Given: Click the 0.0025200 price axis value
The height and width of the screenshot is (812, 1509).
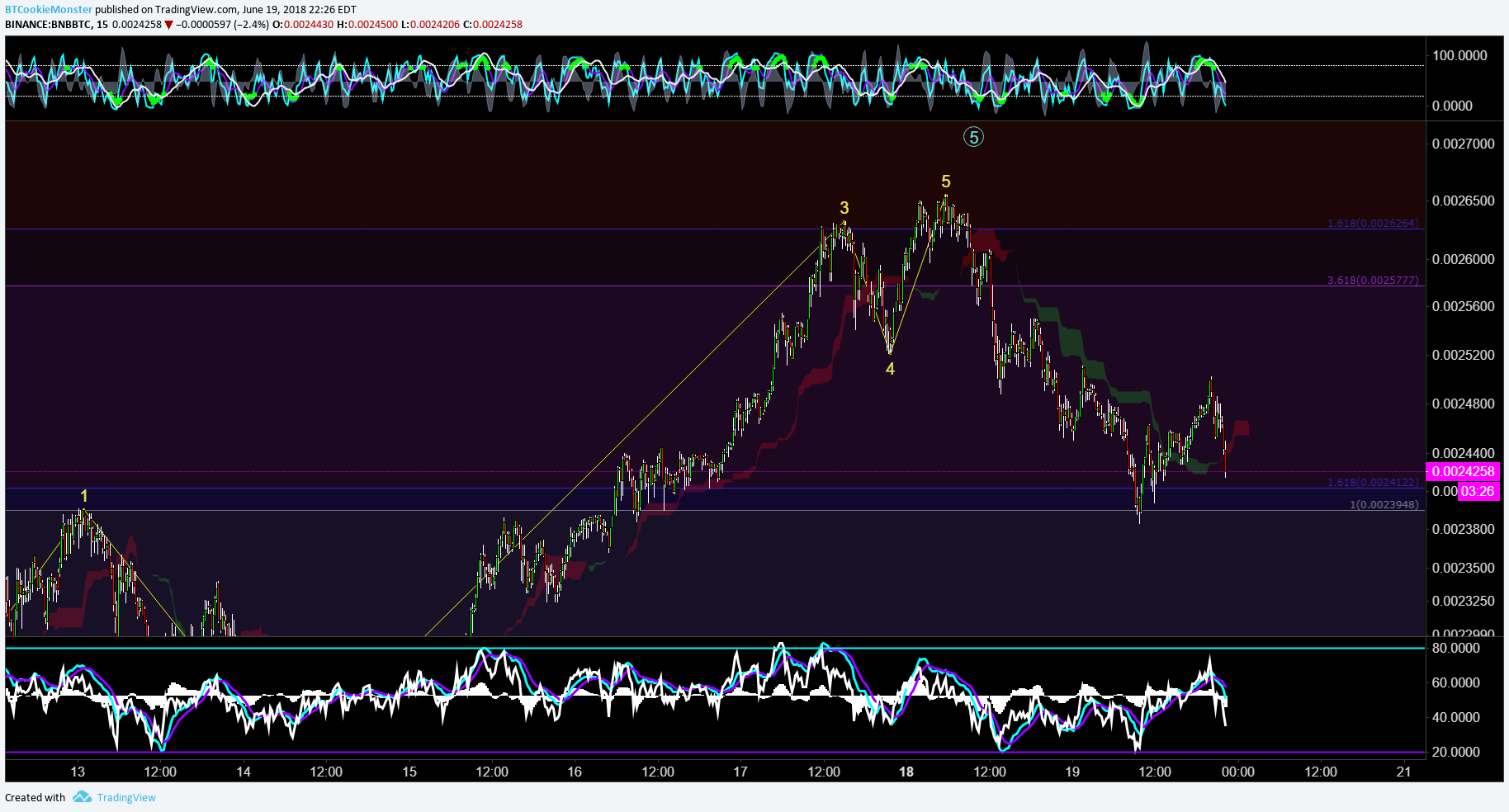Looking at the screenshot, I should point(1463,355).
